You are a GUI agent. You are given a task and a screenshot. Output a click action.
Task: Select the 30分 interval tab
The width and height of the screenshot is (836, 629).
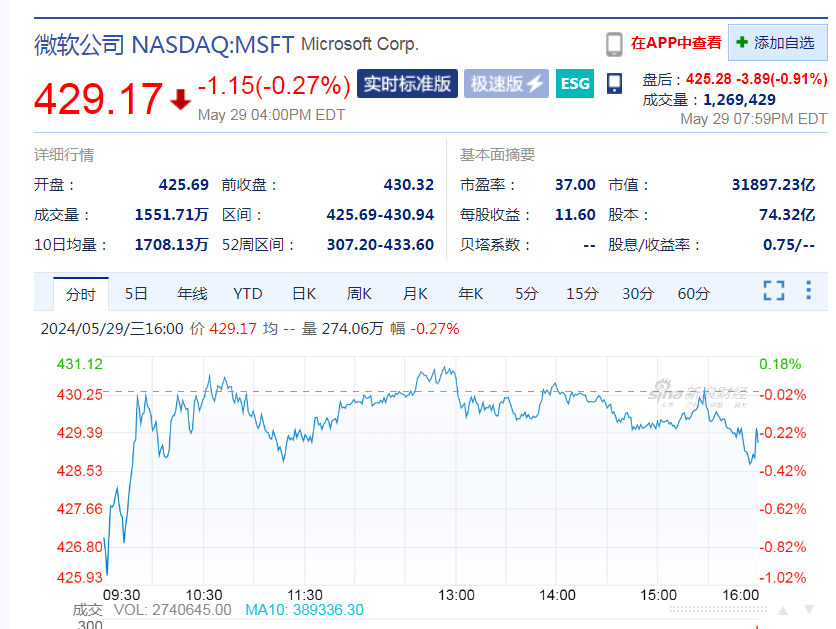pyautogui.click(x=638, y=294)
